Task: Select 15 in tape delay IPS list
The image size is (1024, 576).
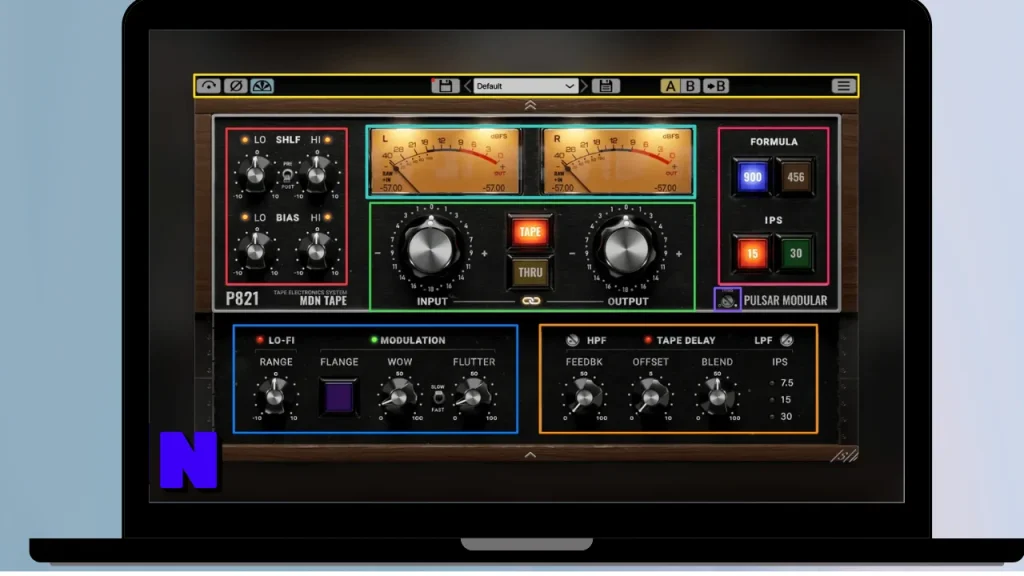Action: pos(782,400)
